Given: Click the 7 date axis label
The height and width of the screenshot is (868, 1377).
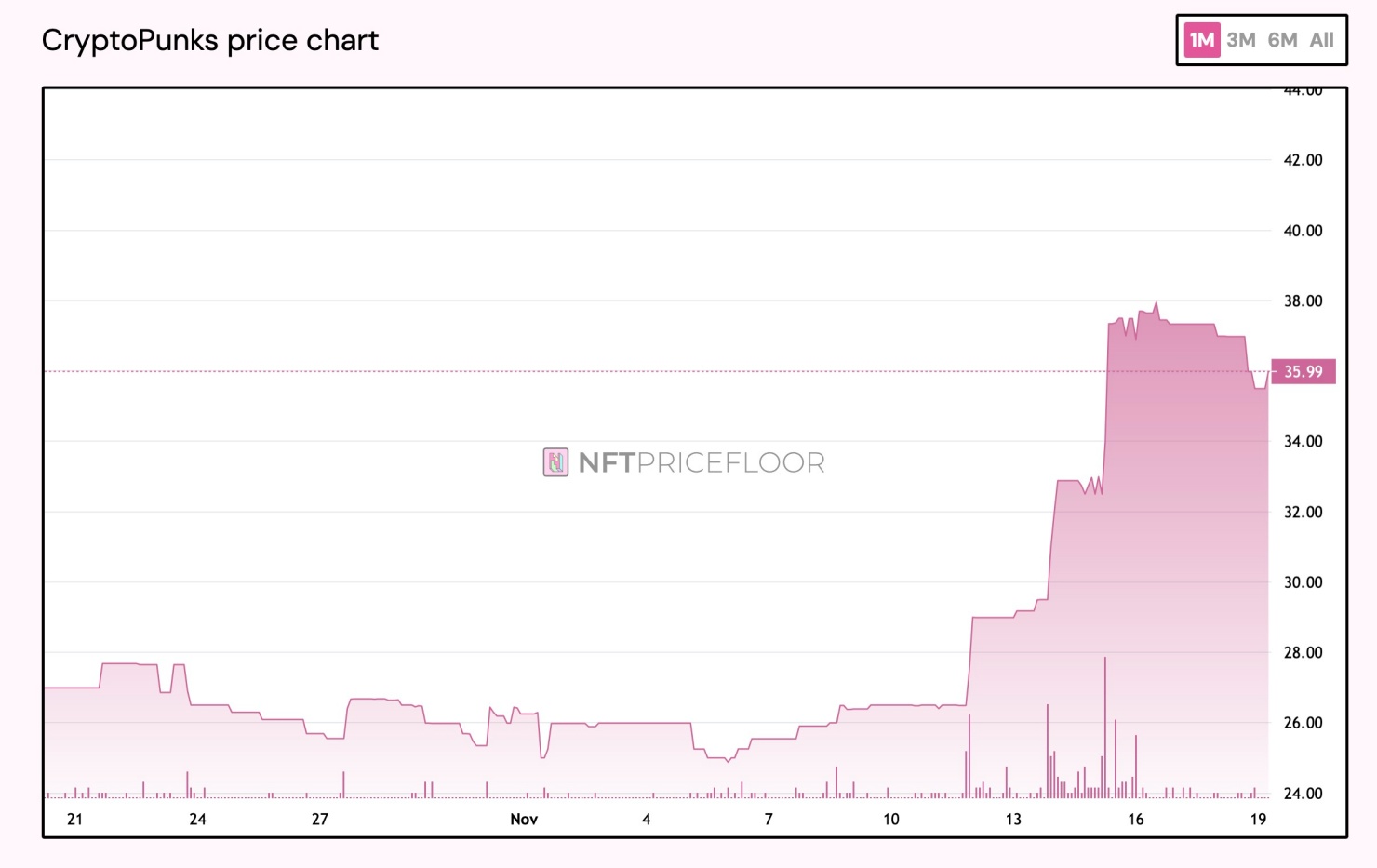Looking at the screenshot, I should click(769, 819).
